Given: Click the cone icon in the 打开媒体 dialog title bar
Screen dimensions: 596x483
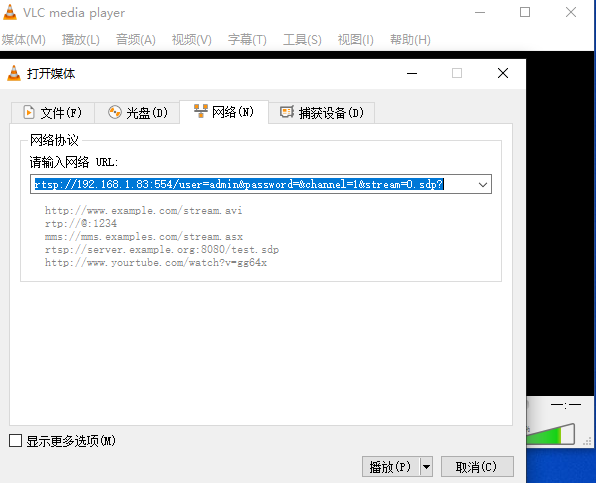Looking at the screenshot, I should 14,73.
